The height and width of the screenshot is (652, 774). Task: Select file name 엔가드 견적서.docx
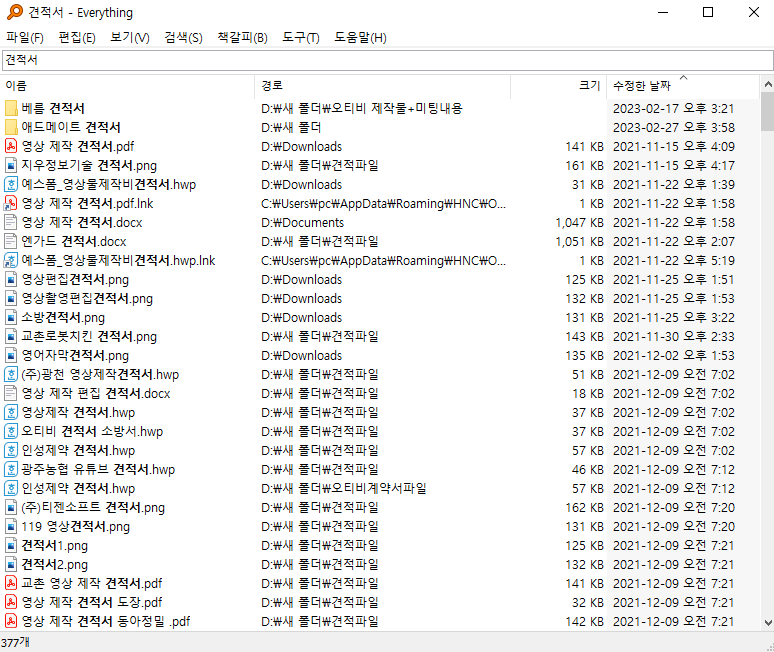74,241
